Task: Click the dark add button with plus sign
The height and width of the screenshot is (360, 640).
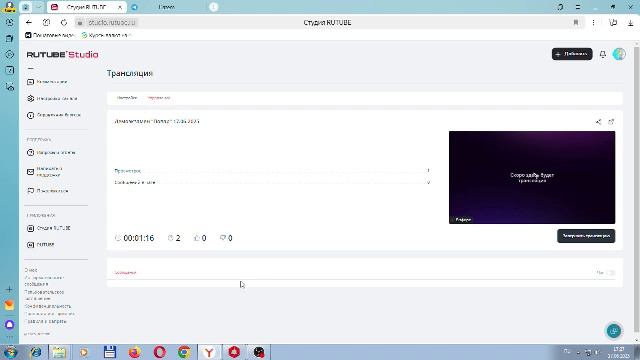Action: (x=572, y=54)
